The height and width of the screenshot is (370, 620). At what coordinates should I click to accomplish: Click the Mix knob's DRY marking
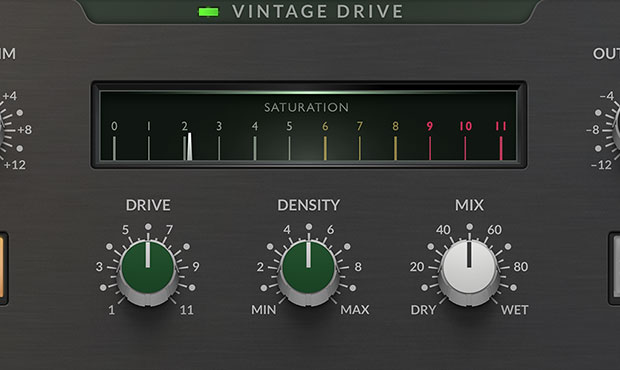click(423, 310)
